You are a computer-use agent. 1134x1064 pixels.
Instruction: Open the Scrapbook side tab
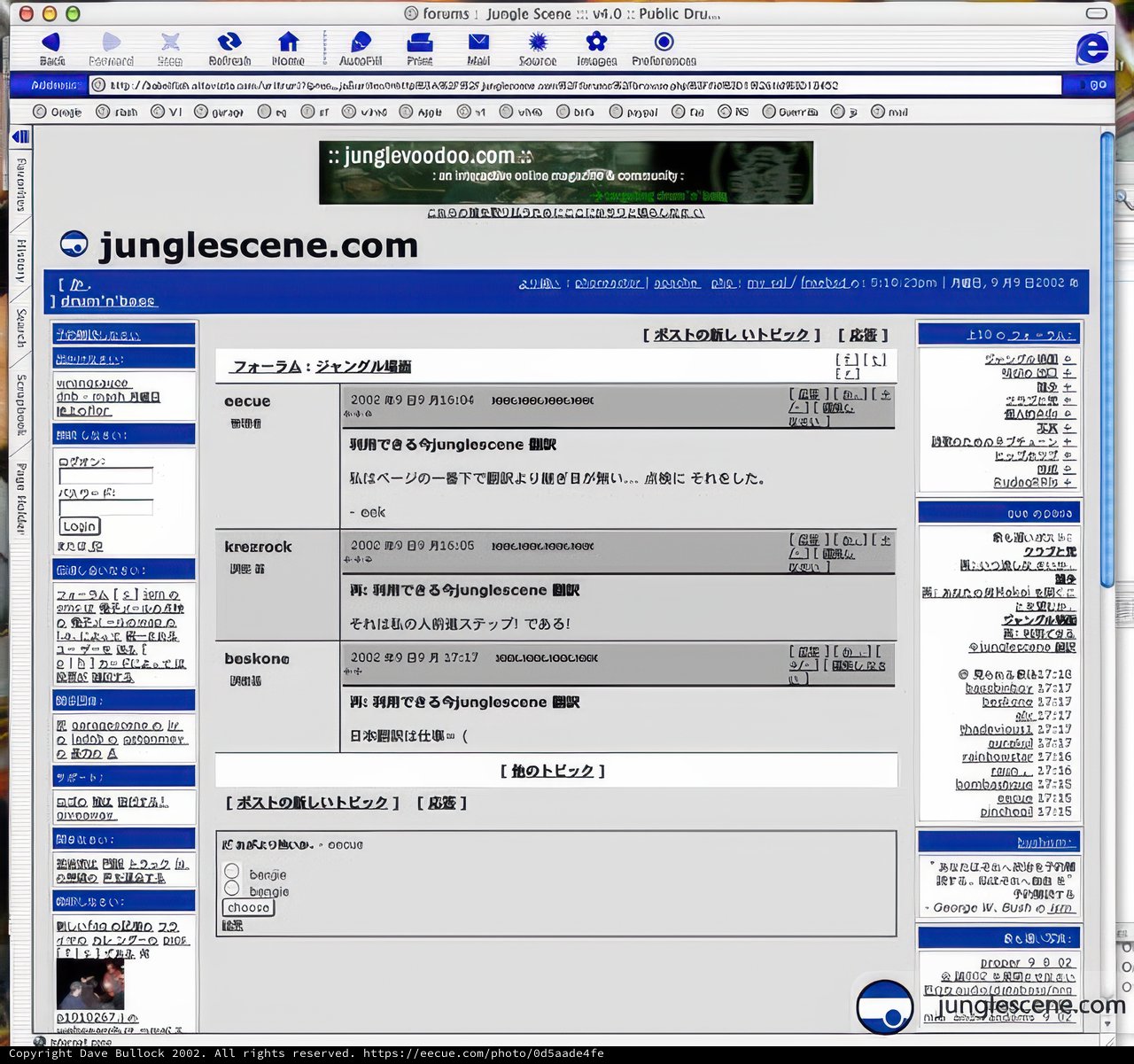click(21, 405)
